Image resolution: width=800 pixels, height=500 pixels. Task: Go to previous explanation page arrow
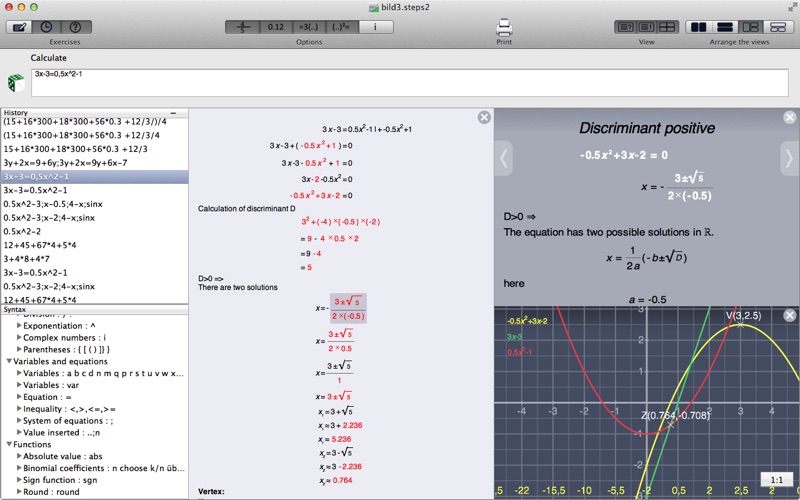[x=504, y=158]
